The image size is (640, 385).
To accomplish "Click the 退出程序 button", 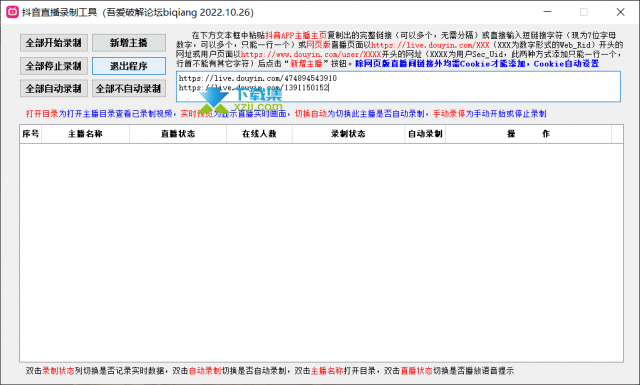I will point(129,66).
